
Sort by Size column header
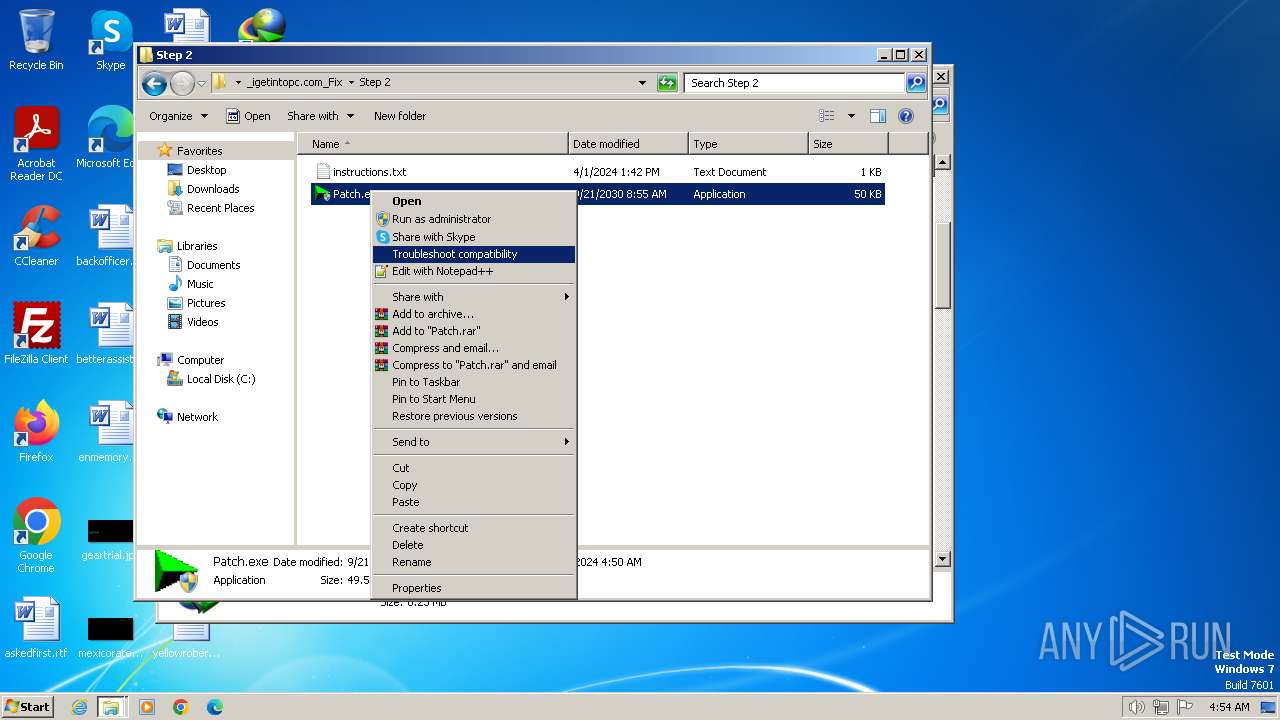(x=848, y=144)
